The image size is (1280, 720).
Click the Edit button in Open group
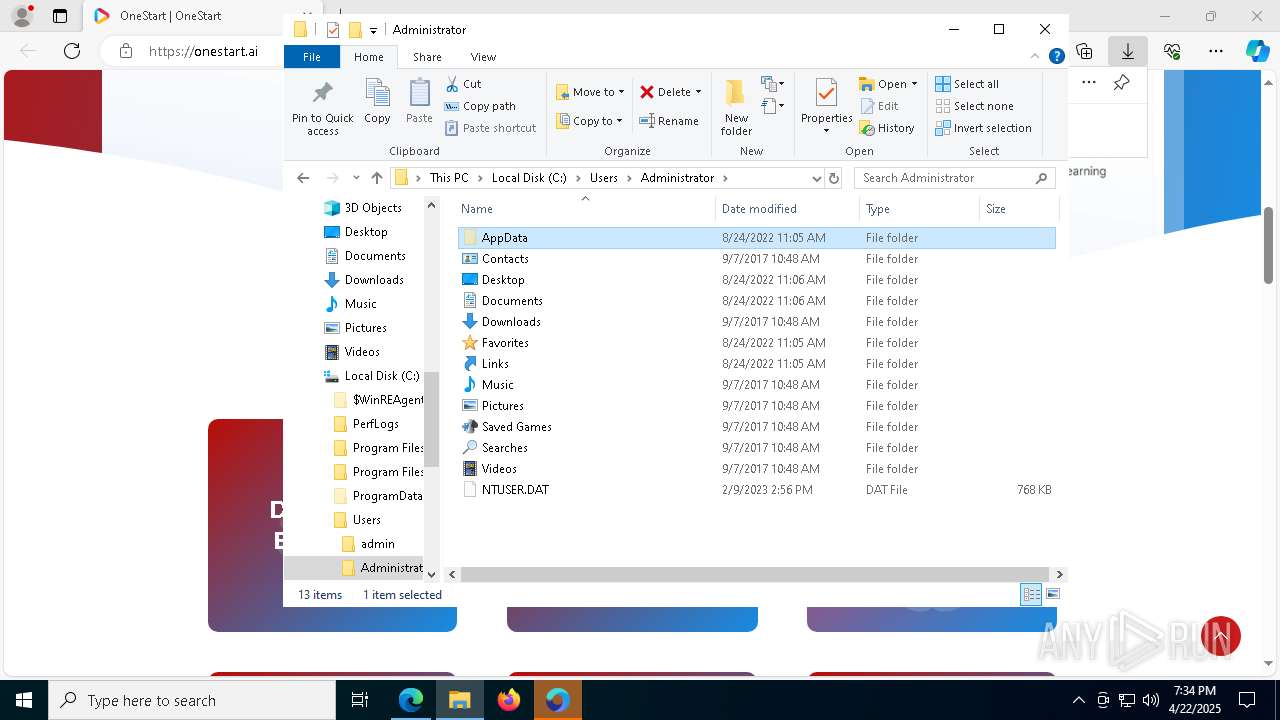(879, 106)
